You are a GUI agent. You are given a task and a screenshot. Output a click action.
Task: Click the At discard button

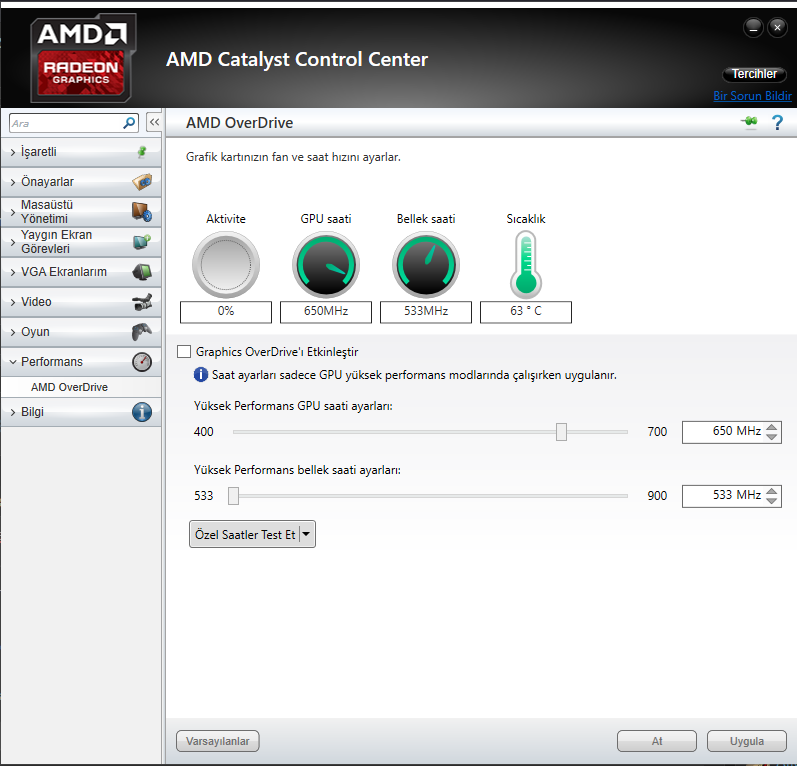[x=657, y=741]
